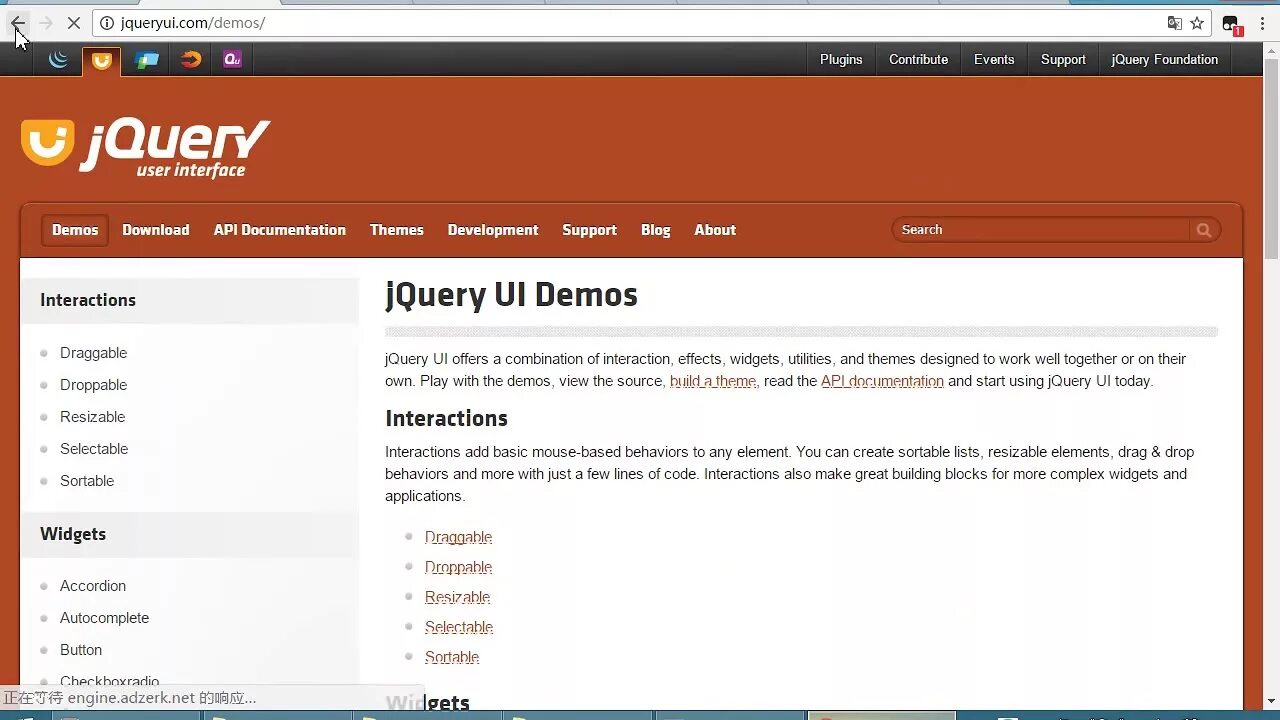1280x720 pixels.
Task: Open Droppable link in main content
Action: (x=458, y=567)
